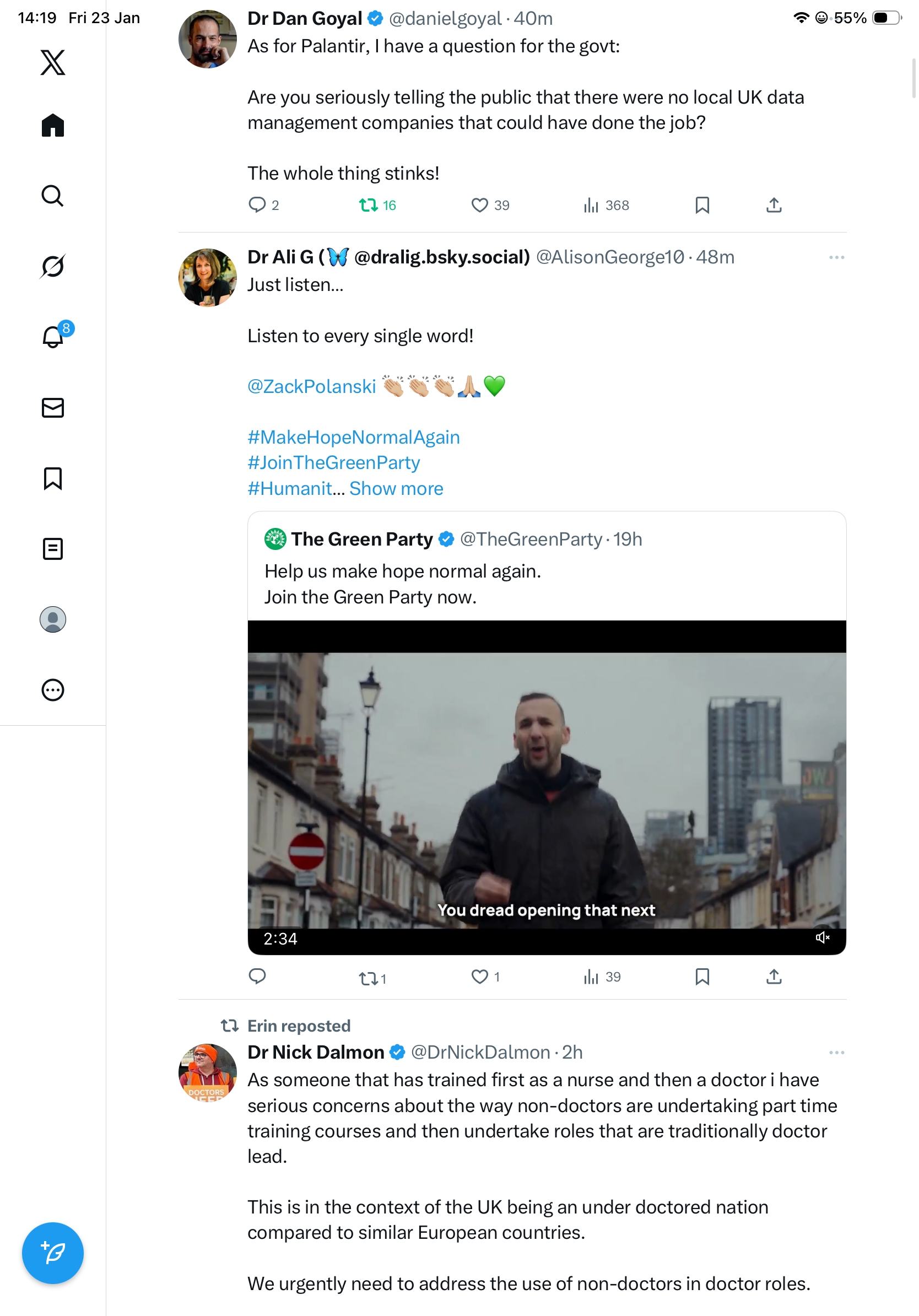The width and height of the screenshot is (919, 1316).
Task: Open more options on Dr Ali G's post
Action: 836,257
